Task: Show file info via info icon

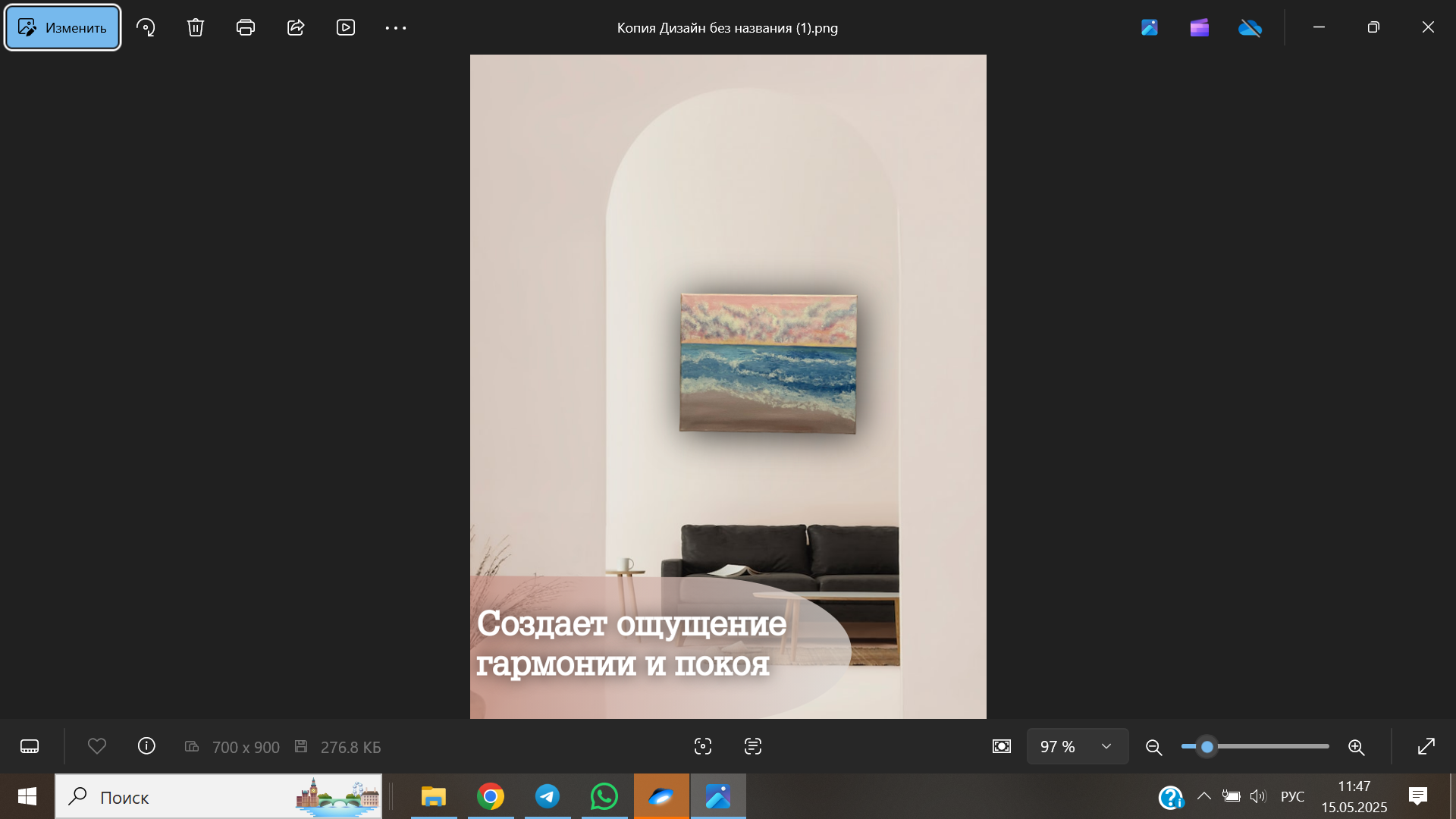Action: coord(146,746)
